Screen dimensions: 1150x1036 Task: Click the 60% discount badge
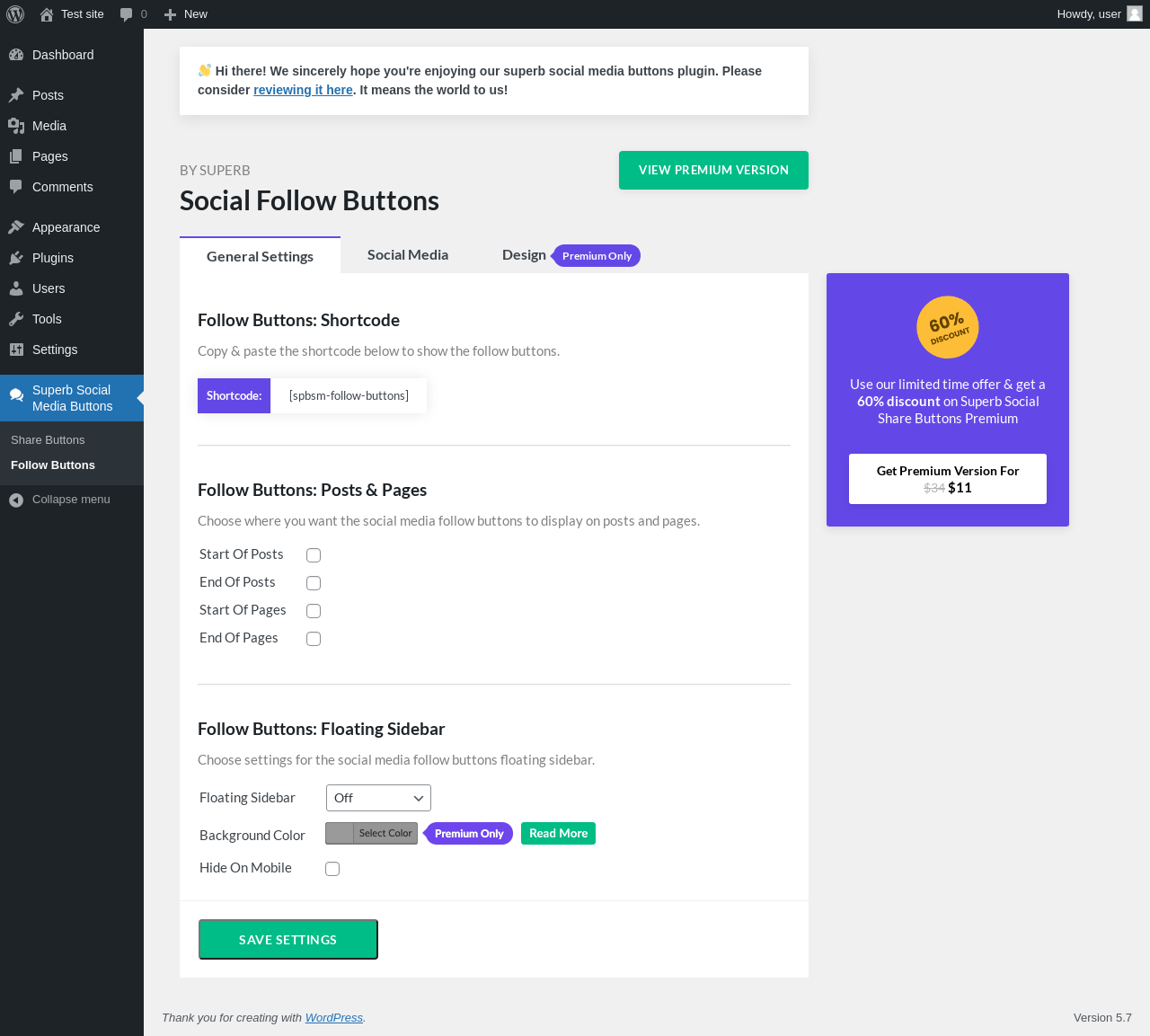coord(948,327)
